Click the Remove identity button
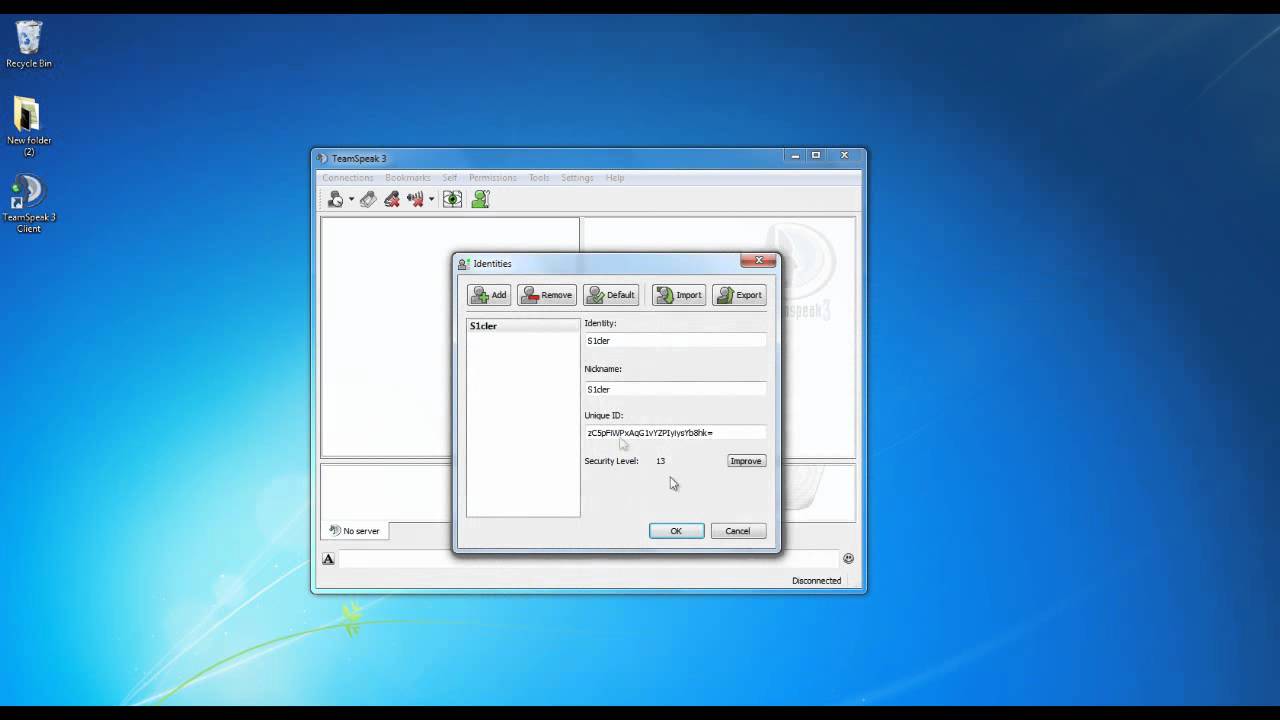The image size is (1280, 720). click(547, 295)
